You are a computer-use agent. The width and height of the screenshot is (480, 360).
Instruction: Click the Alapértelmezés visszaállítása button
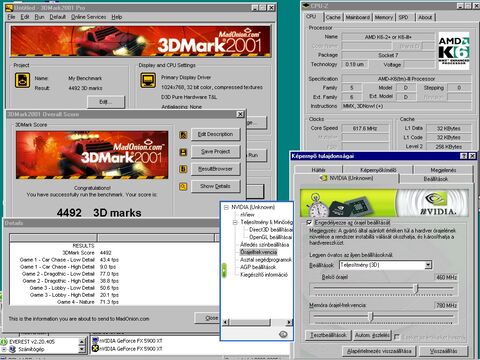pos(380,351)
